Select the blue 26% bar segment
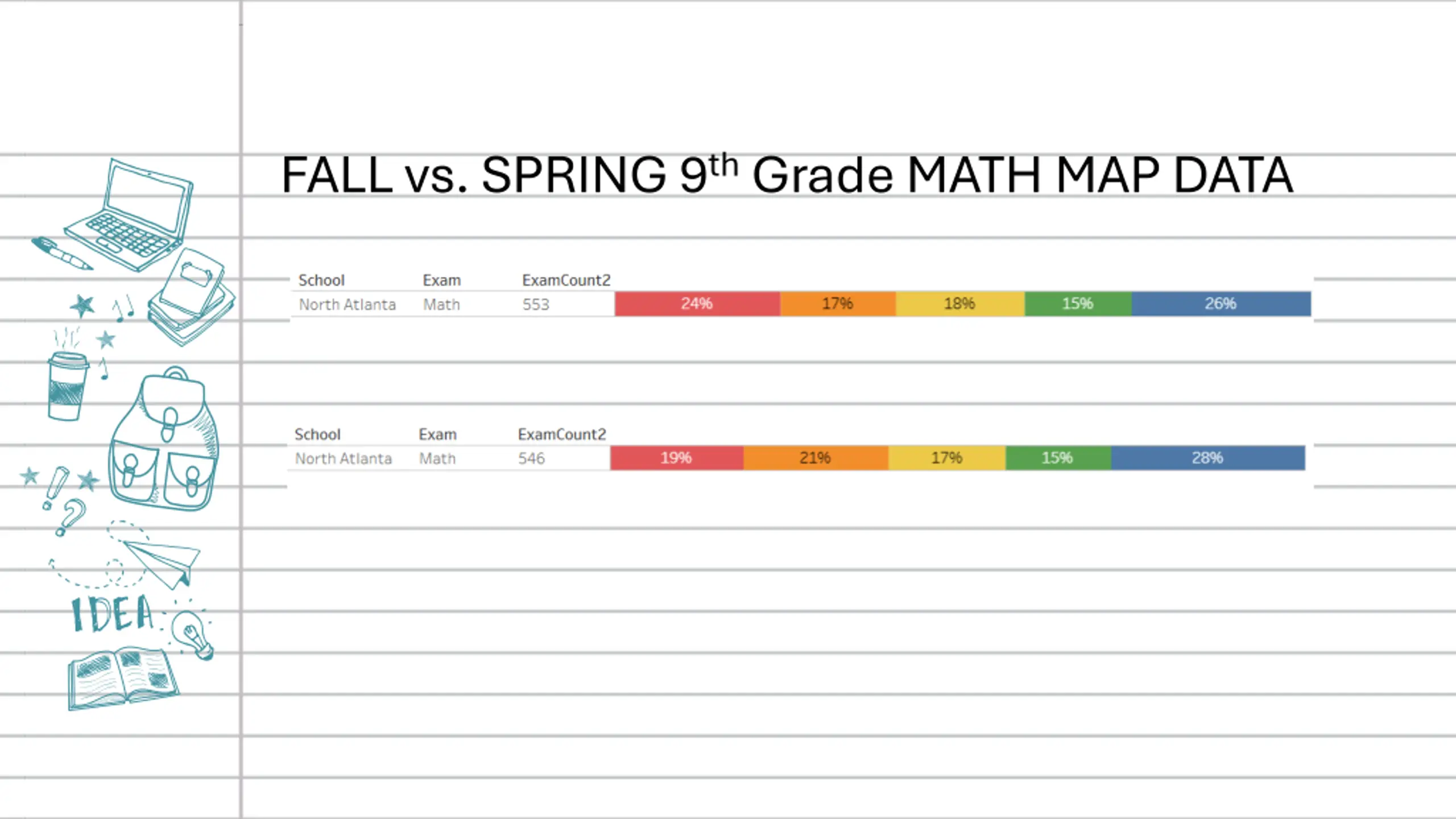This screenshot has width=1456, height=819. click(1221, 304)
